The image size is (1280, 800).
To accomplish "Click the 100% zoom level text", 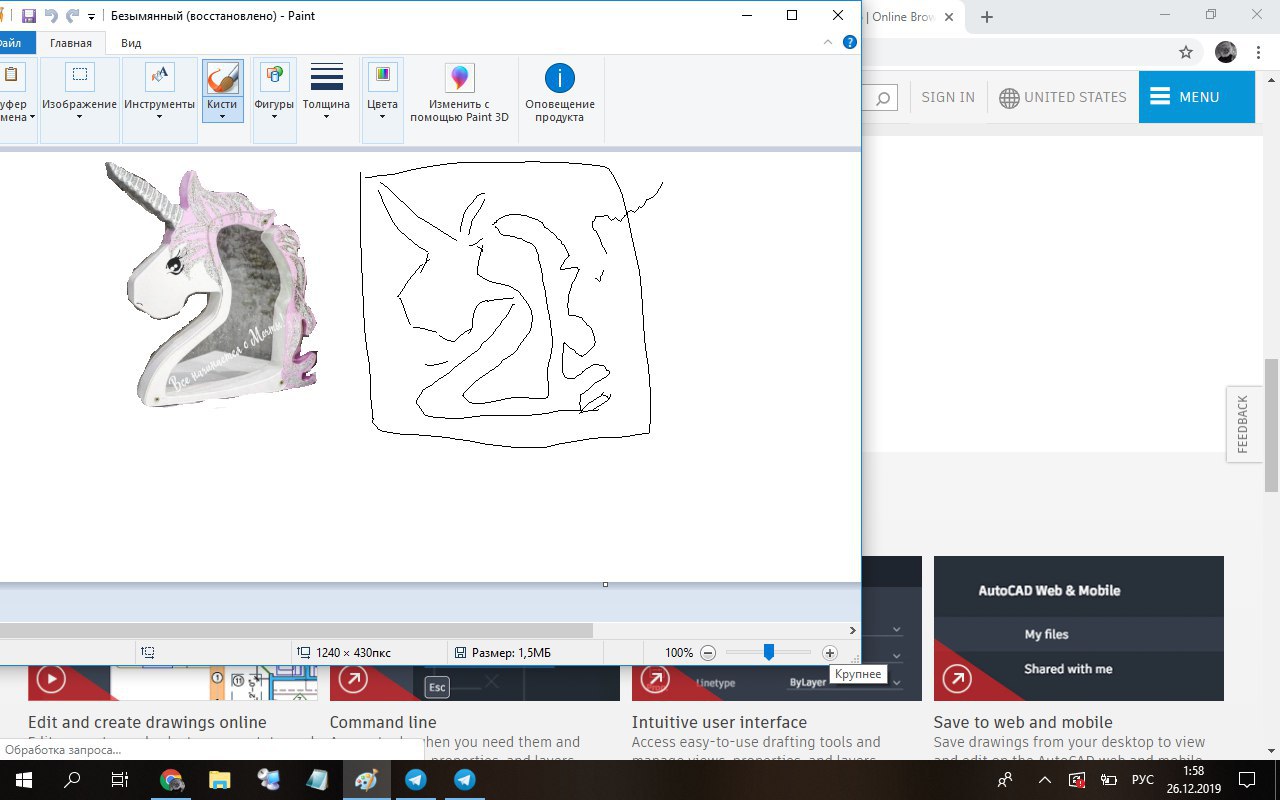I will tap(679, 653).
